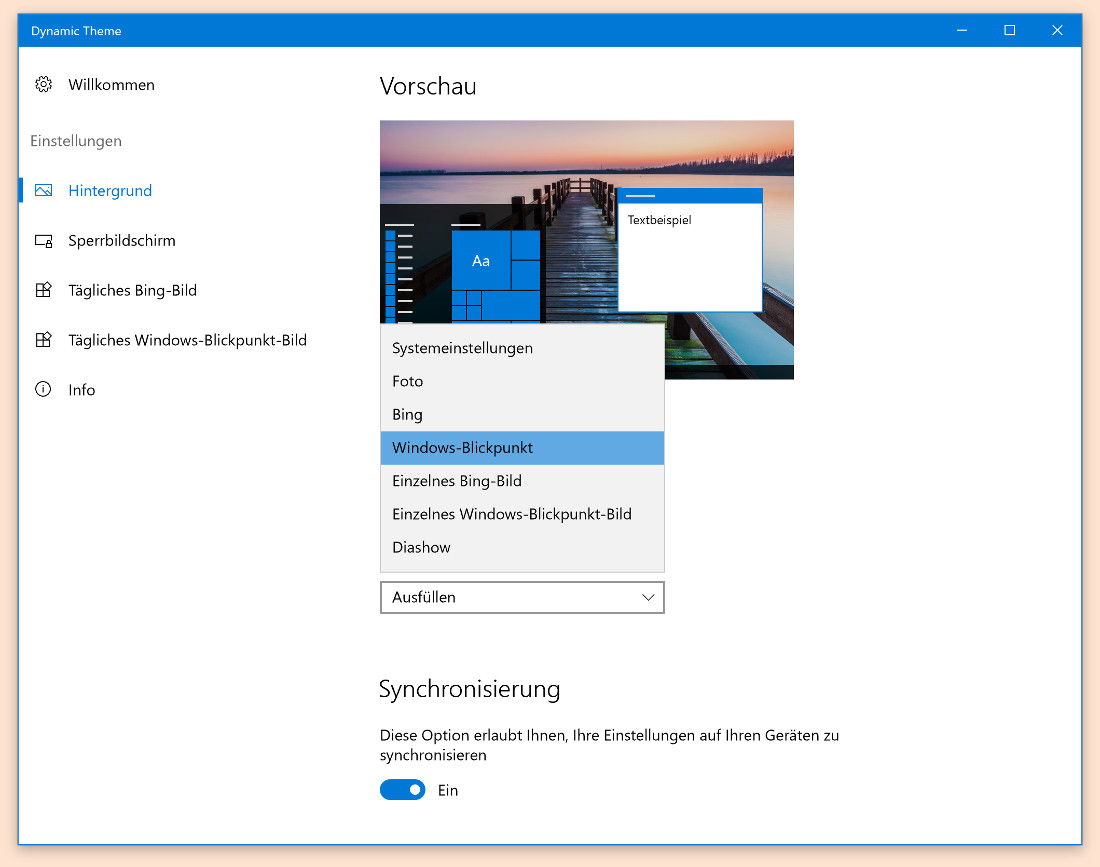Click the Ein toggle label
The image size is (1100, 867).
[448, 791]
